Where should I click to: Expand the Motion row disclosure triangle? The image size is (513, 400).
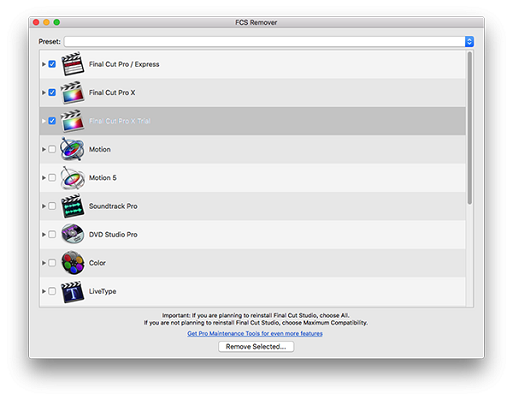coord(44,149)
